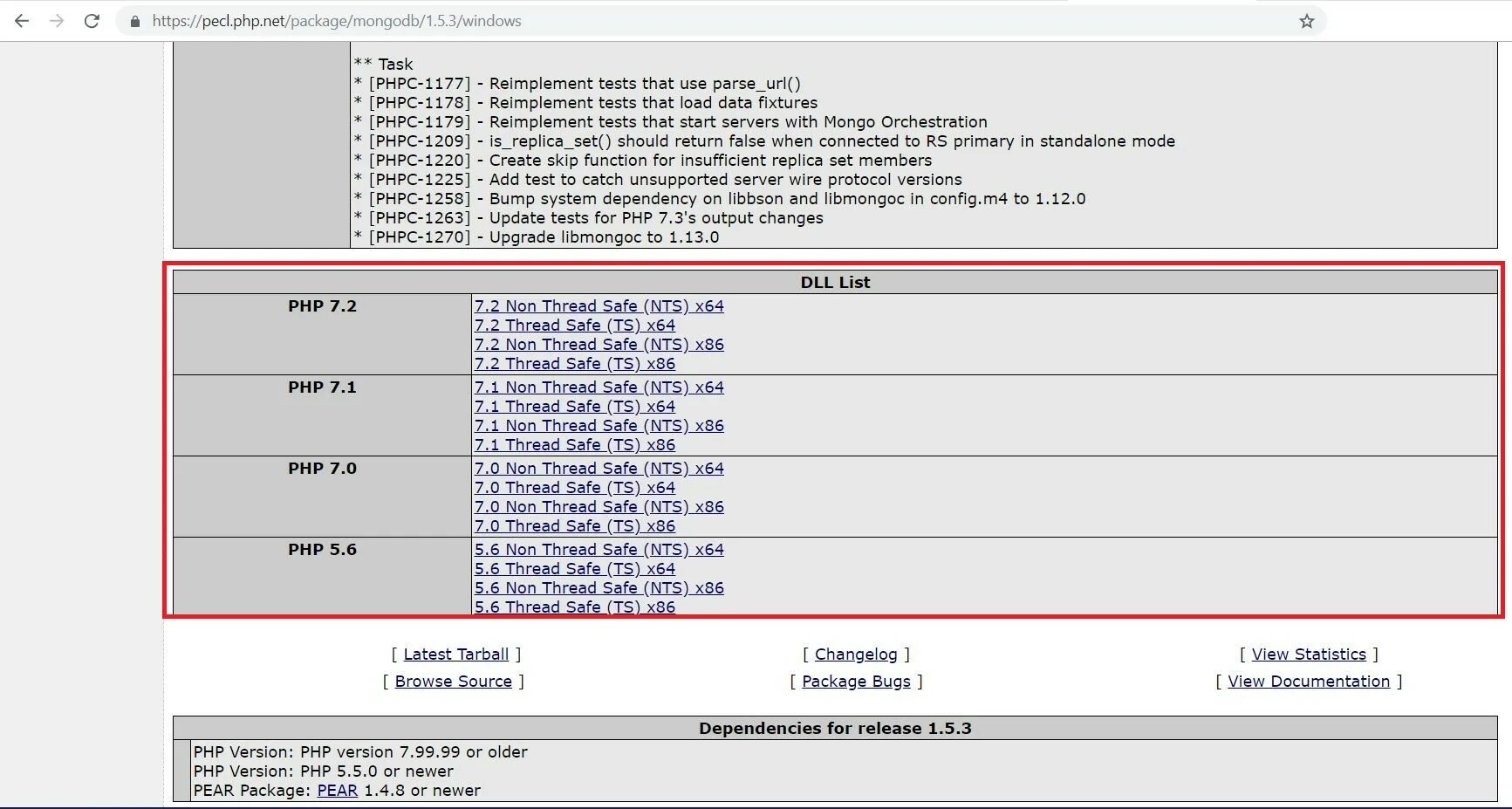View site security lock information
Screen dimensions: 1512x809
click(x=134, y=21)
